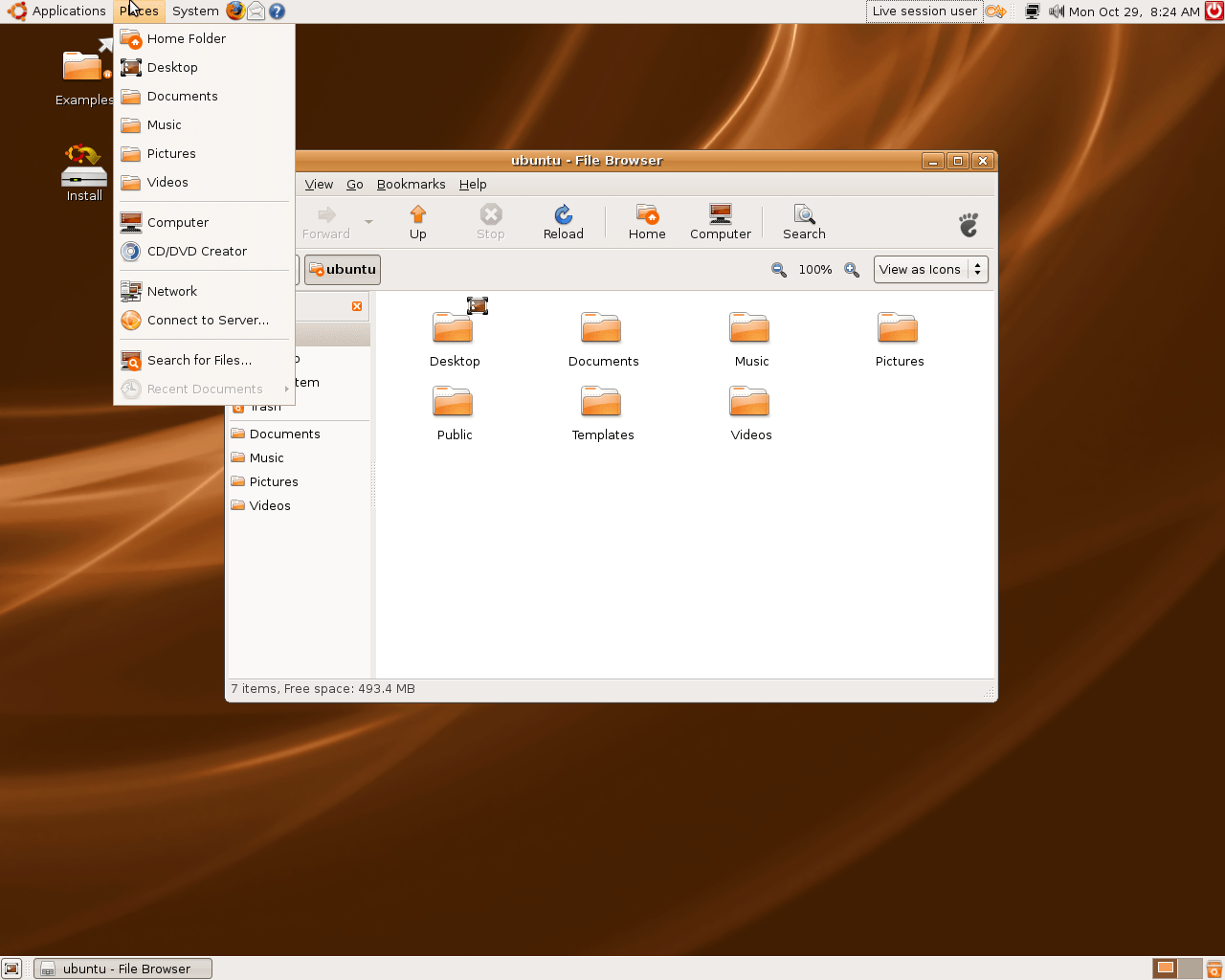
Task: Launch Firefox from the top panel
Action: tap(235, 11)
